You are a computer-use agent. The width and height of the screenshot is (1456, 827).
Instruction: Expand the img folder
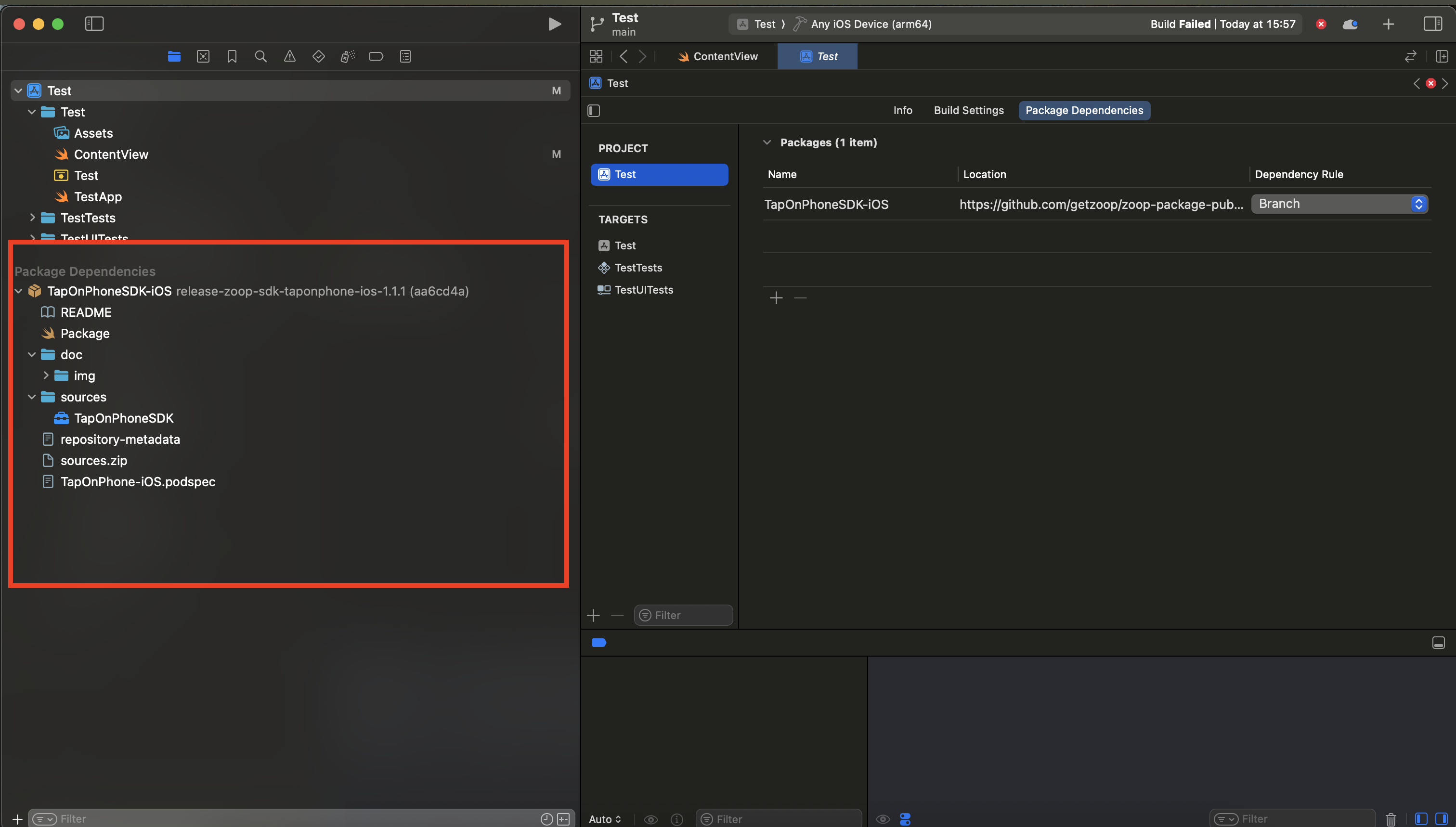46,375
